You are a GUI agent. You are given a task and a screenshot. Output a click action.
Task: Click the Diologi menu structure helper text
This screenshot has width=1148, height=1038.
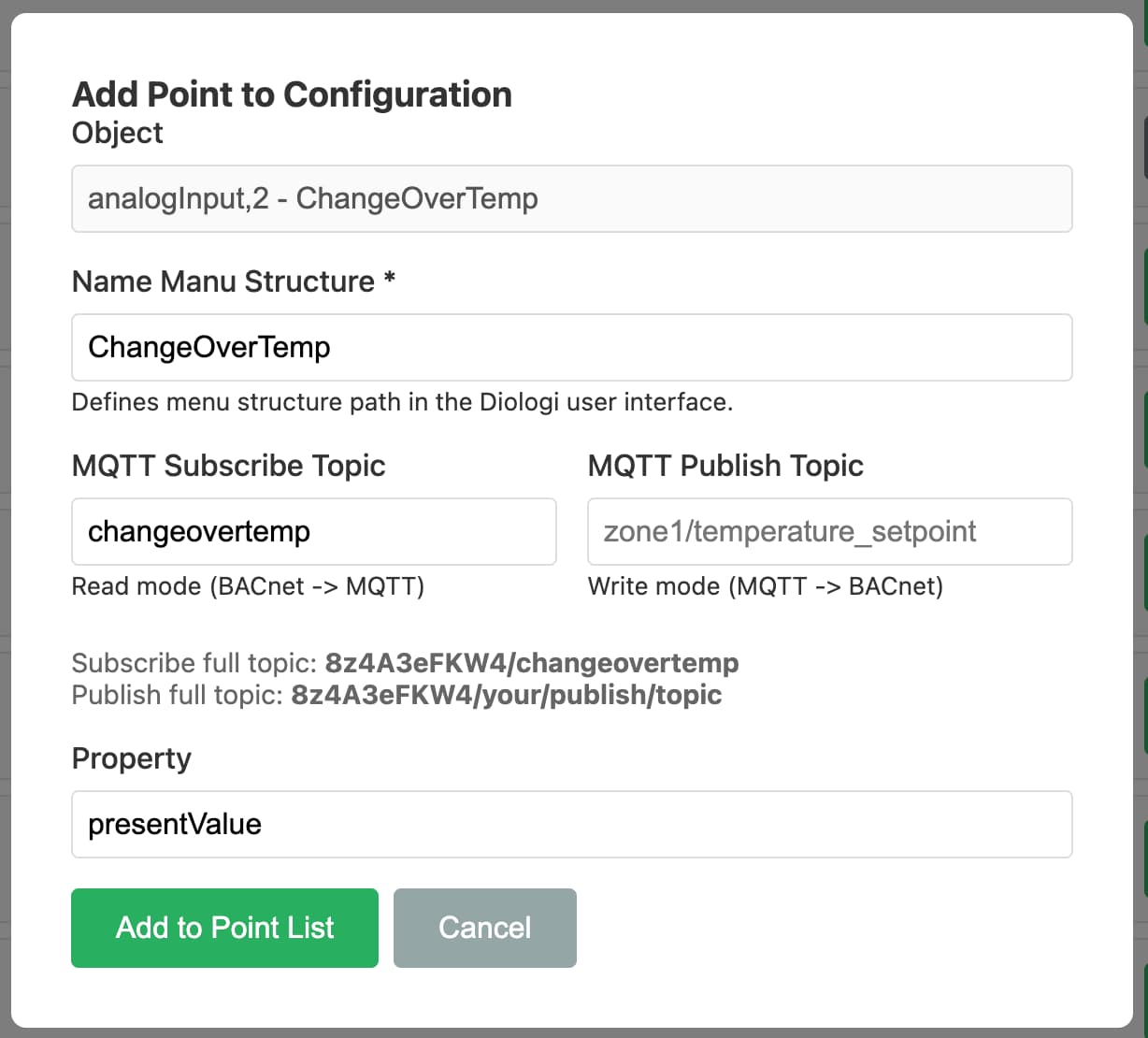pos(402,402)
